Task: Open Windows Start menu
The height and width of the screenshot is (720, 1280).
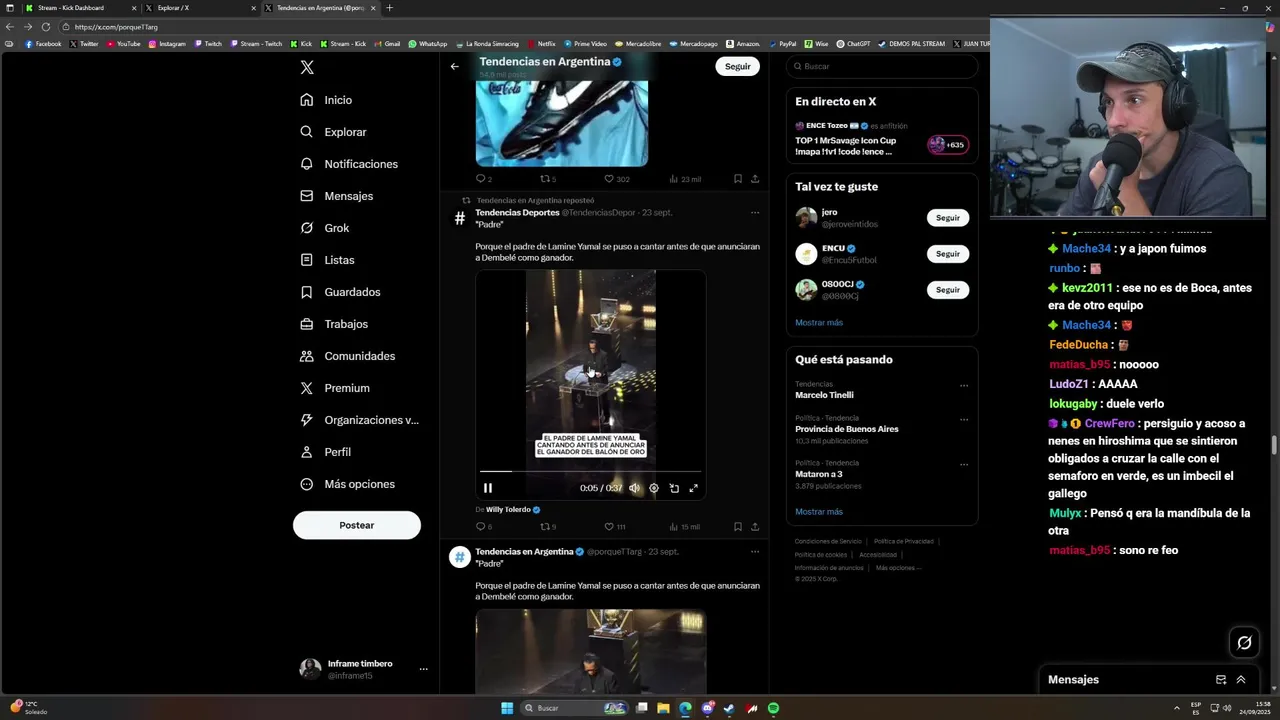Action: [507, 708]
